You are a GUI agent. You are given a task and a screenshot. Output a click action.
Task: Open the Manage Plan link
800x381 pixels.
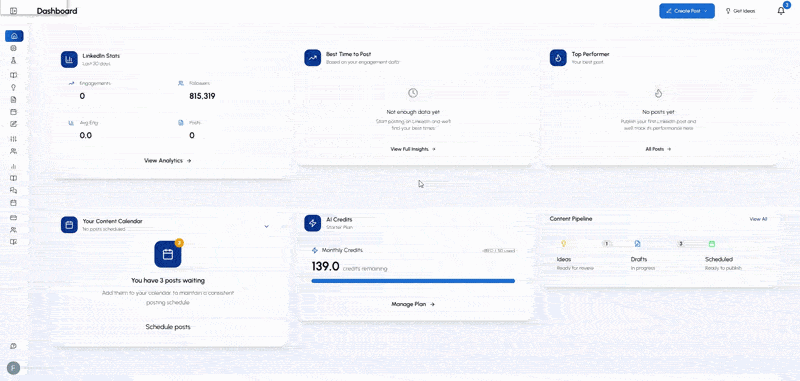pyautogui.click(x=413, y=304)
